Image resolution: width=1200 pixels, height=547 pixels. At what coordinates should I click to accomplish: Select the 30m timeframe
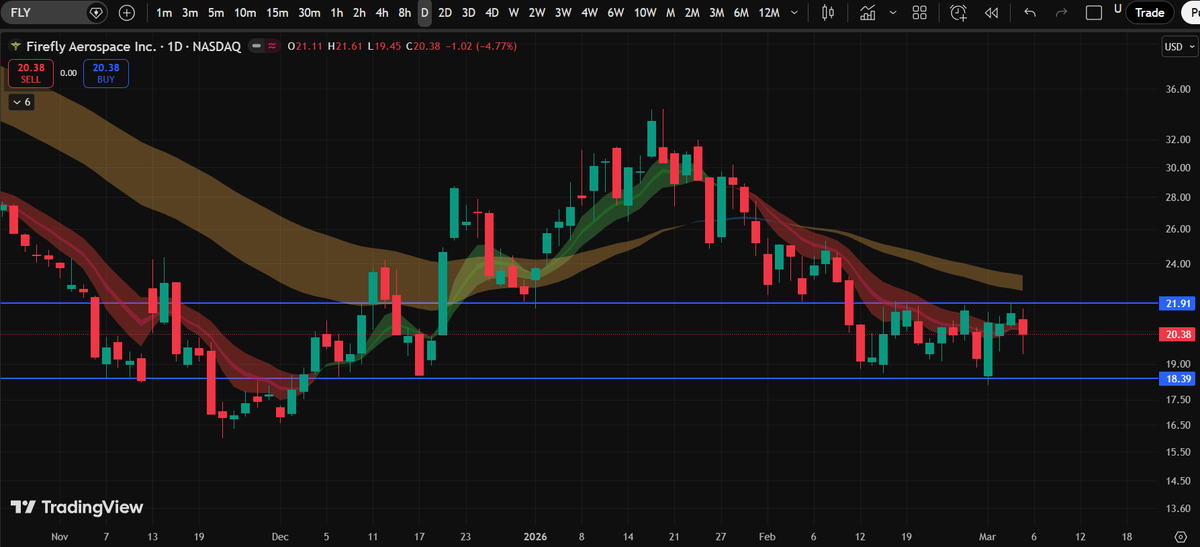coord(309,13)
